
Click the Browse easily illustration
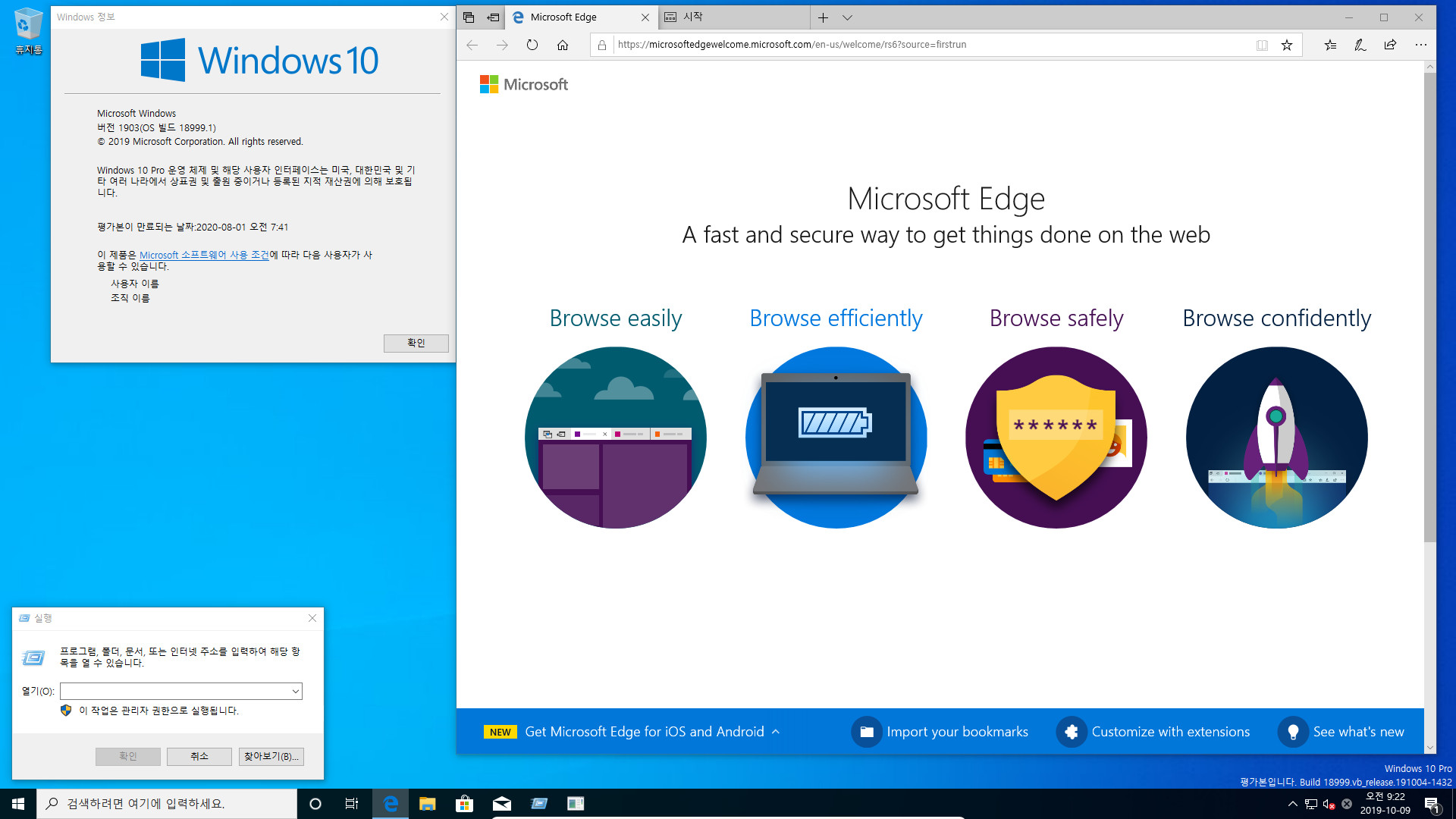point(616,438)
